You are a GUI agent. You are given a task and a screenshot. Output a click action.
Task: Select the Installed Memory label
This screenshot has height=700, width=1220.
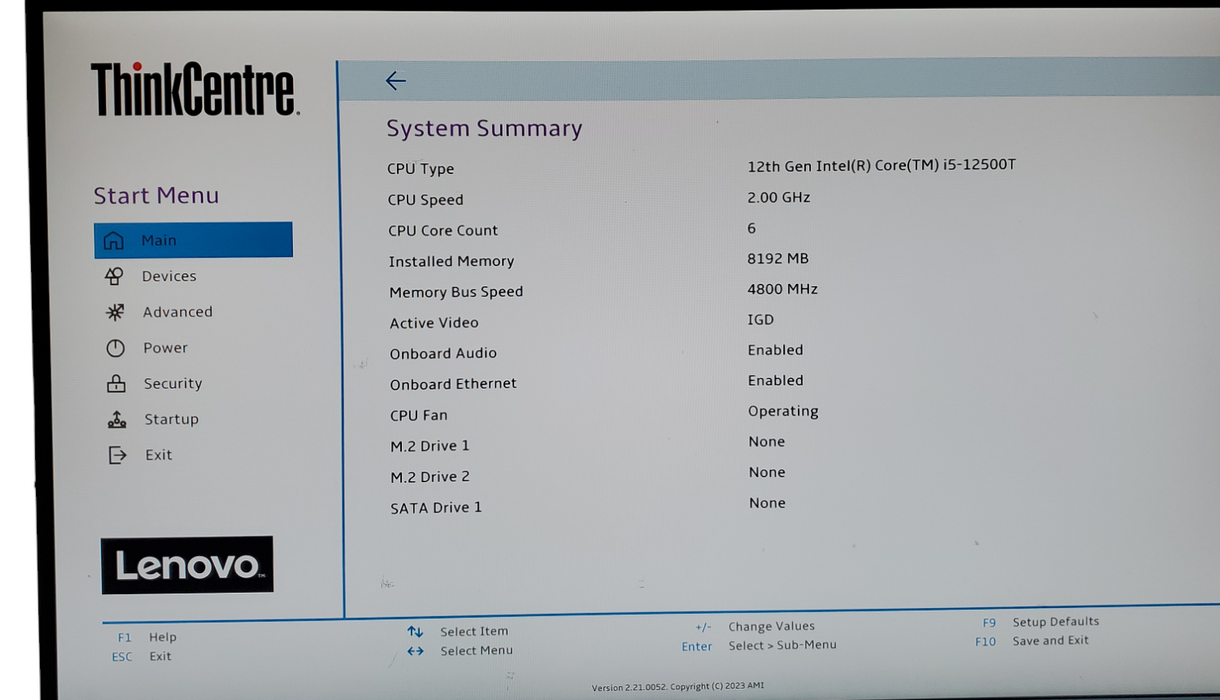click(451, 261)
